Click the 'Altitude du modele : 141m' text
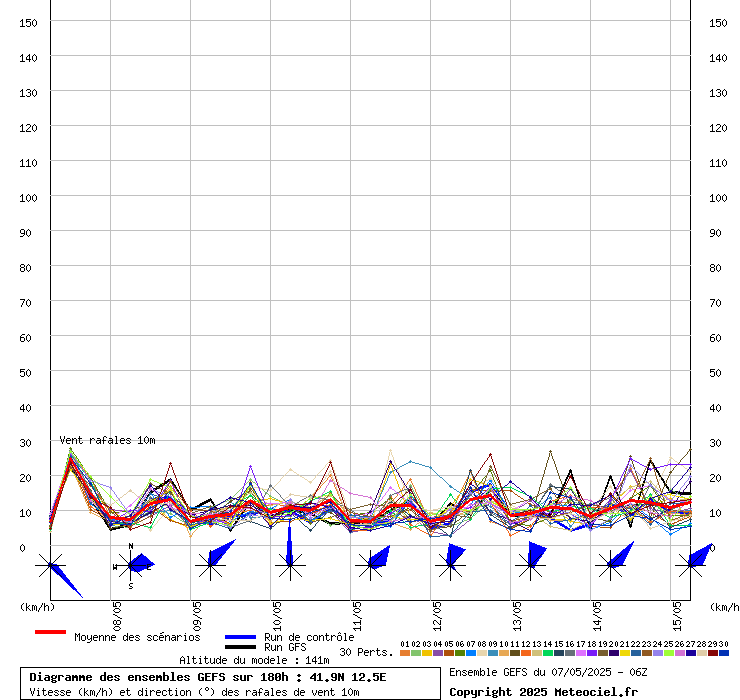This screenshot has width=740, height=700. tap(254, 660)
